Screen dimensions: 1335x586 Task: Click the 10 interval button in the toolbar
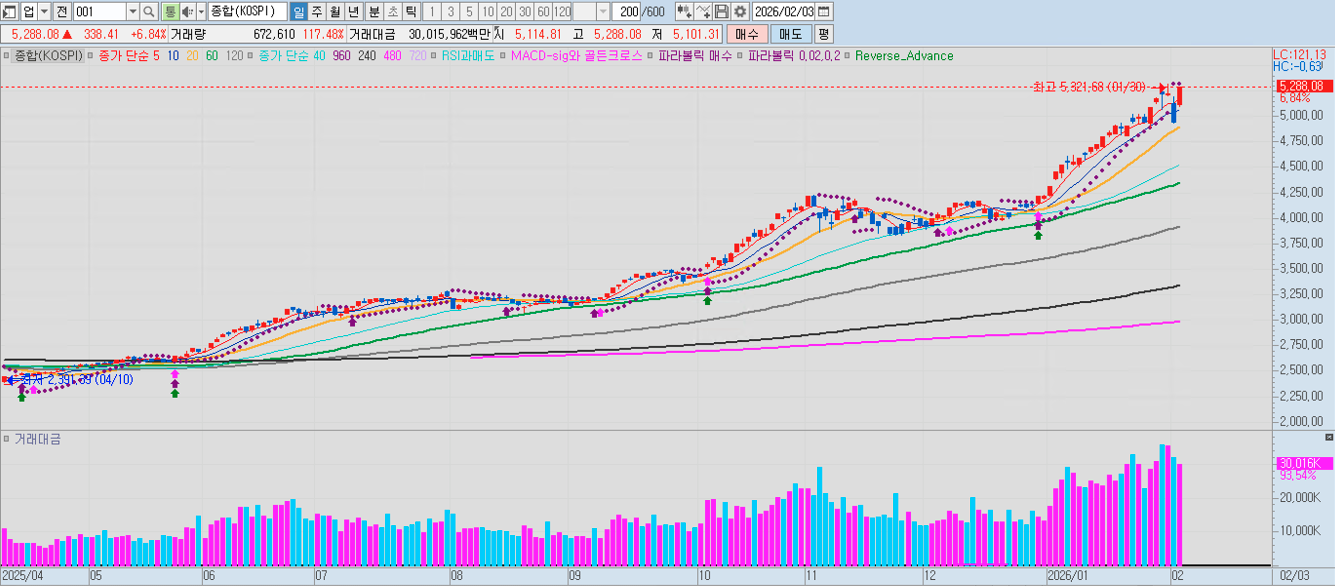[x=487, y=11]
